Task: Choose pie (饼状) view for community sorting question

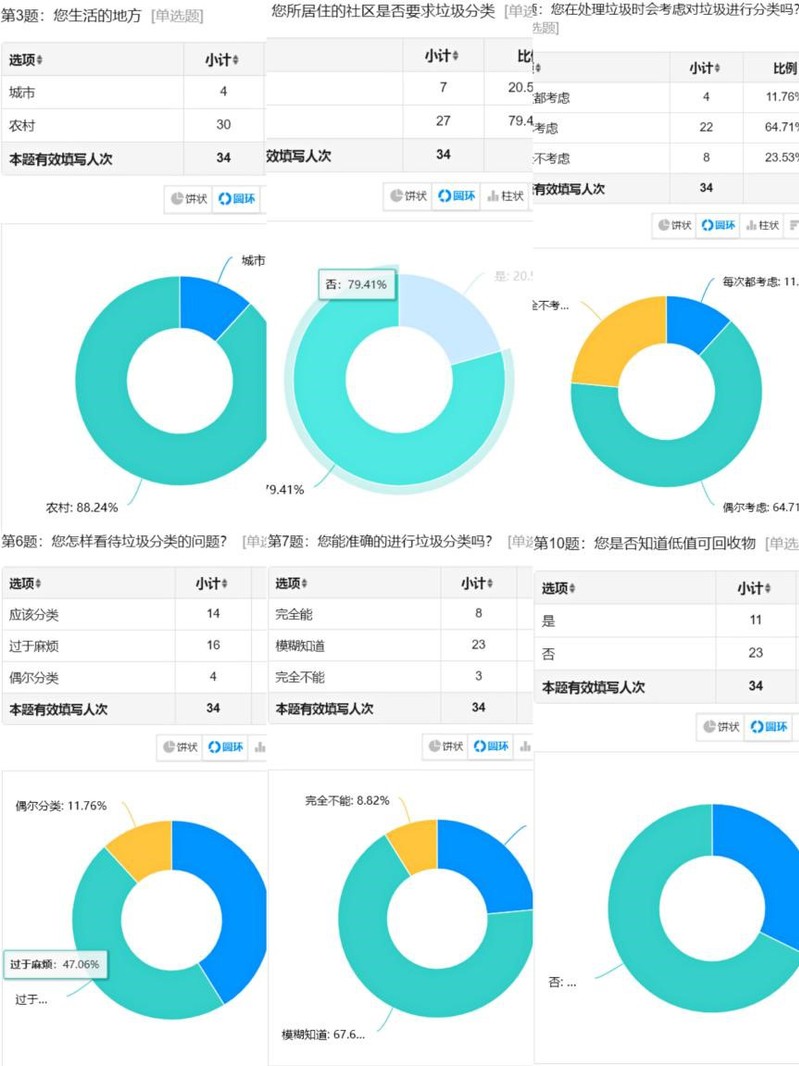Action: tap(410, 196)
